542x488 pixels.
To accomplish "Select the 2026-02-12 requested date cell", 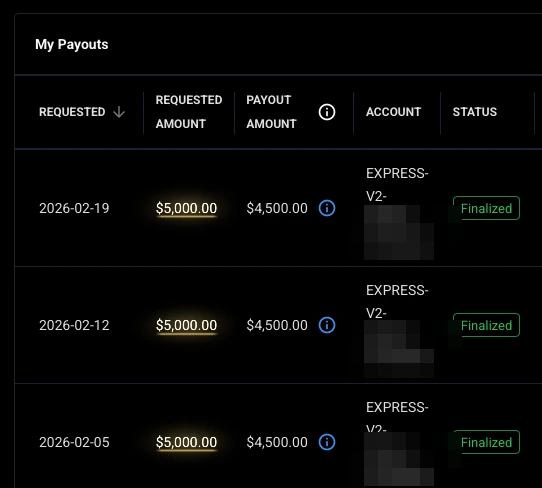I will click(x=74, y=325).
